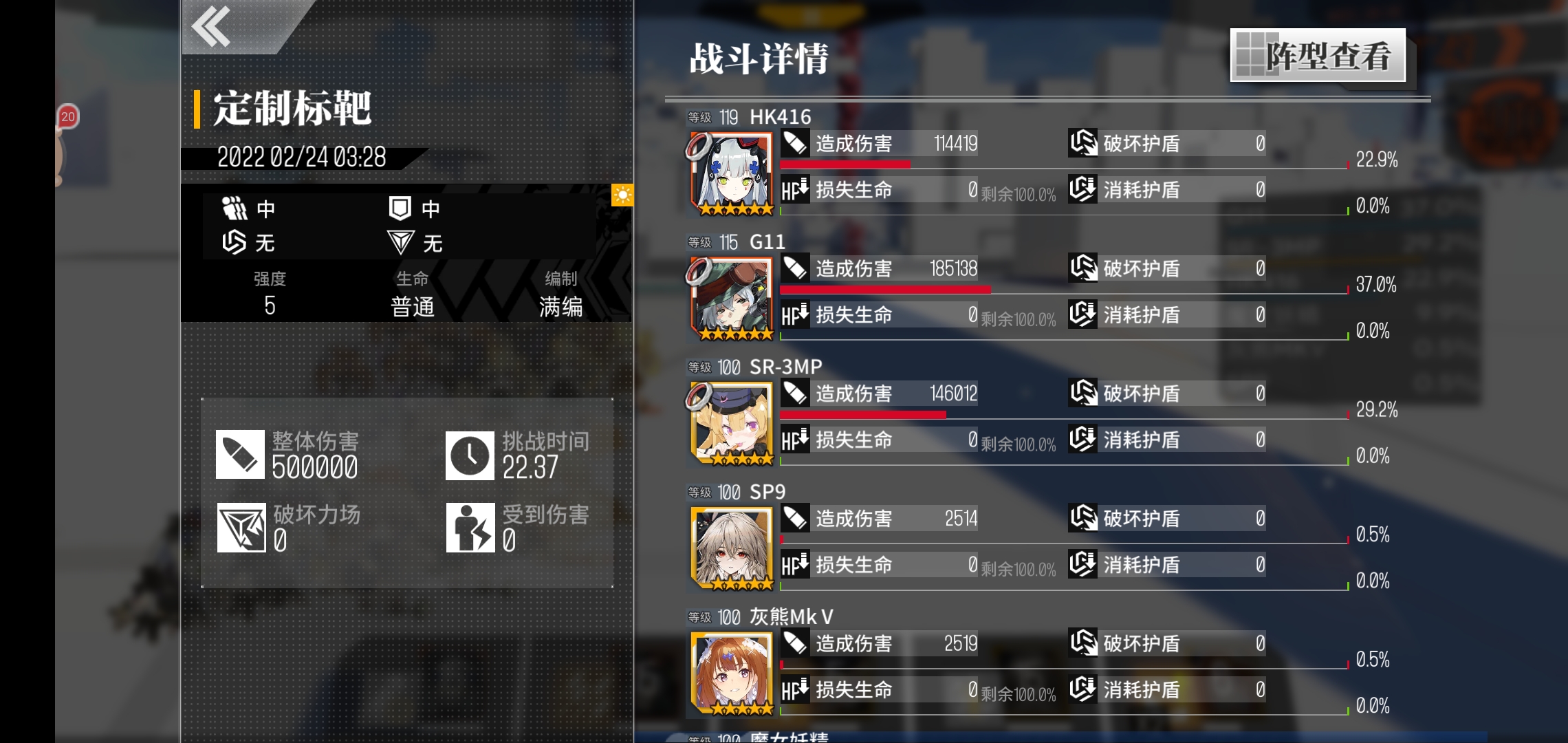The height and width of the screenshot is (743, 1568).
Task: Click HK416's 造成伤害 bullet icon
Action: [x=795, y=144]
